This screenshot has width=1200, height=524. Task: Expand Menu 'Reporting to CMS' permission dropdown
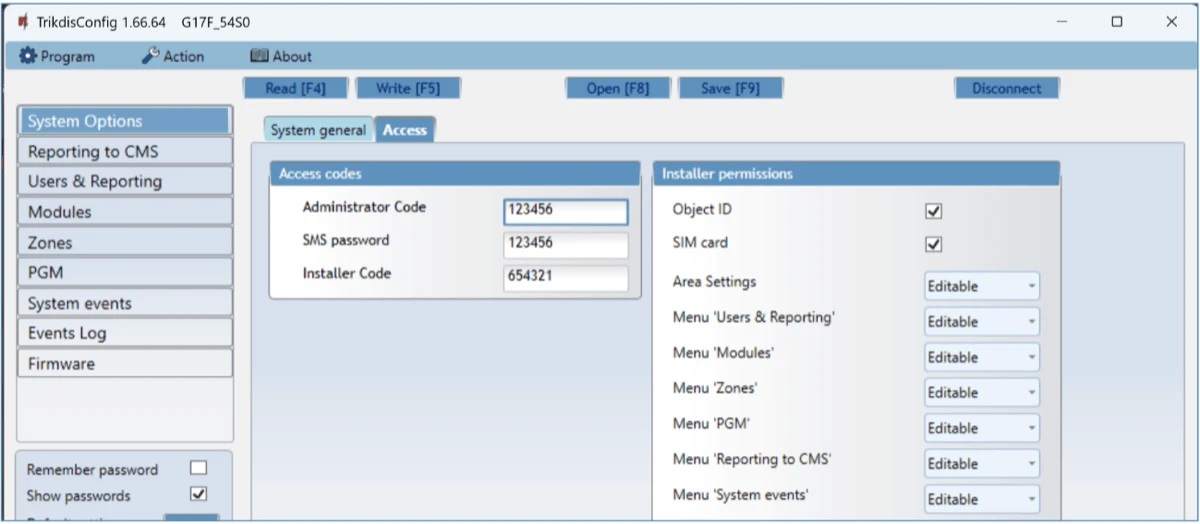tap(981, 464)
